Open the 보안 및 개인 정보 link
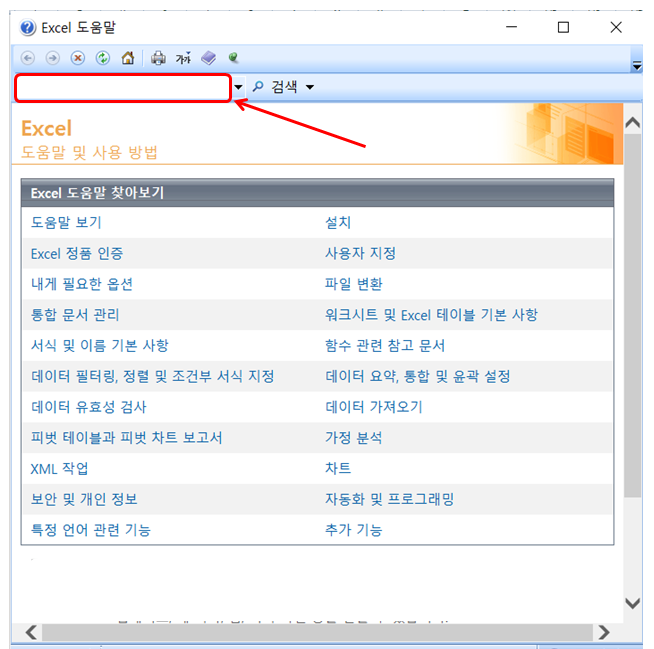 tap(84, 499)
